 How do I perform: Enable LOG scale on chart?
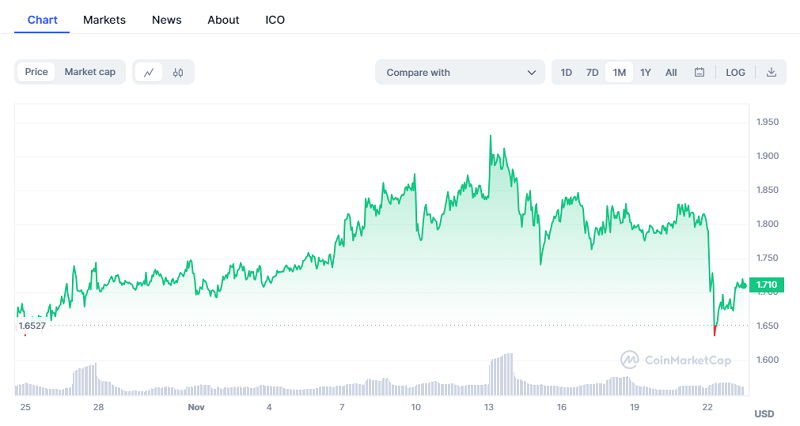pos(735,72)
